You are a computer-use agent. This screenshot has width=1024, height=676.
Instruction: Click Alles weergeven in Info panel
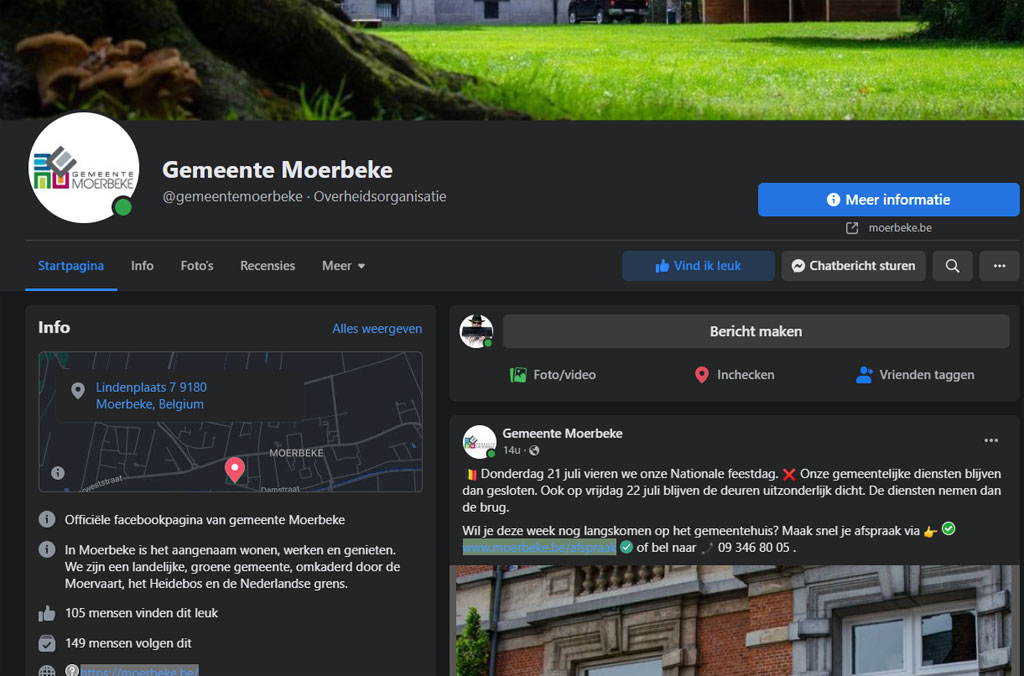pos(377,329)
